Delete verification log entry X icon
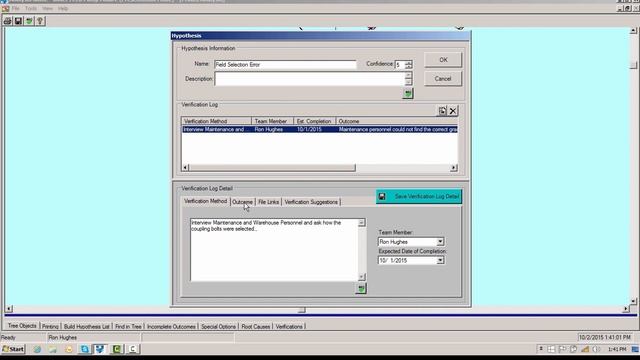The width and height of the screenshot is (640, 360). click(453, 111)
